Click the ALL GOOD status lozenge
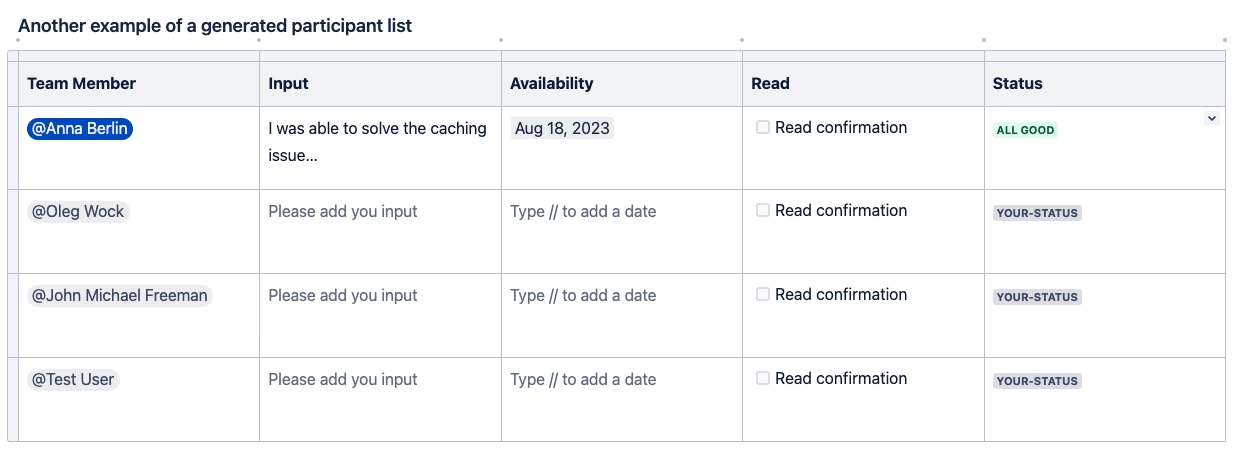This screenshot has width=1246, height=457. click(x=1025, y=130)
